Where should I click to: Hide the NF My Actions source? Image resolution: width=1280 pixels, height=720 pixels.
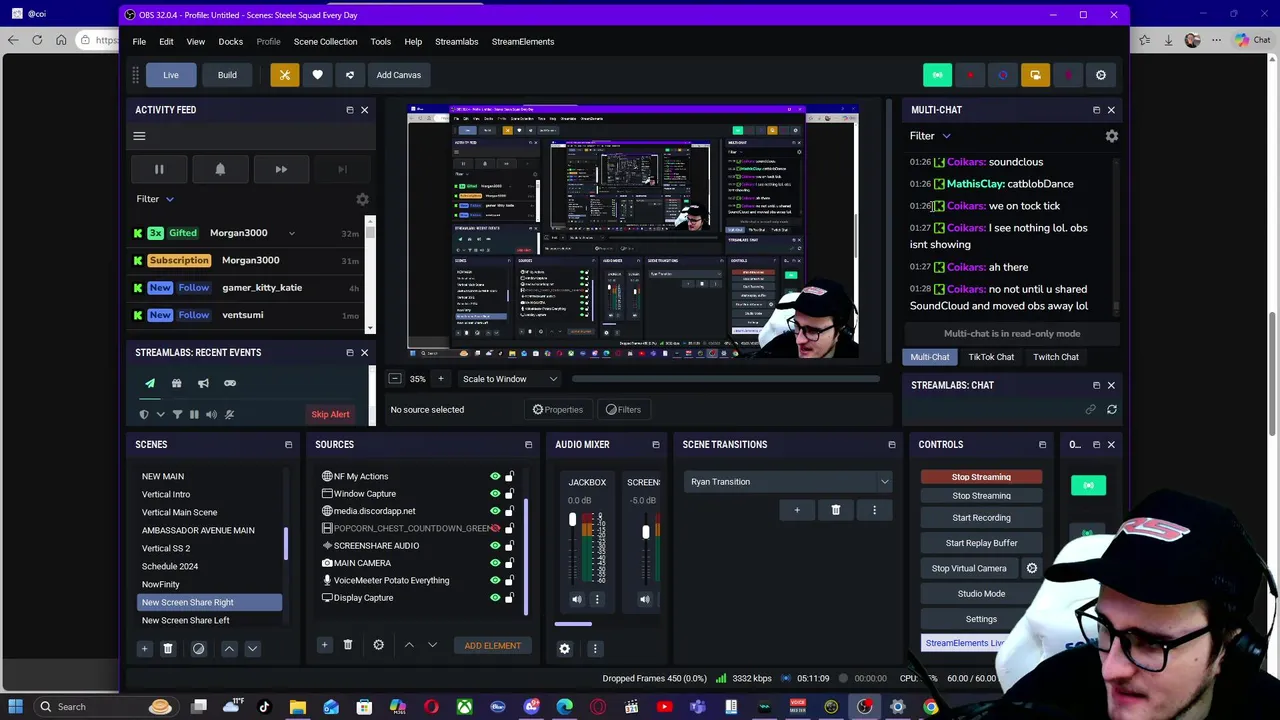point(494,476)
